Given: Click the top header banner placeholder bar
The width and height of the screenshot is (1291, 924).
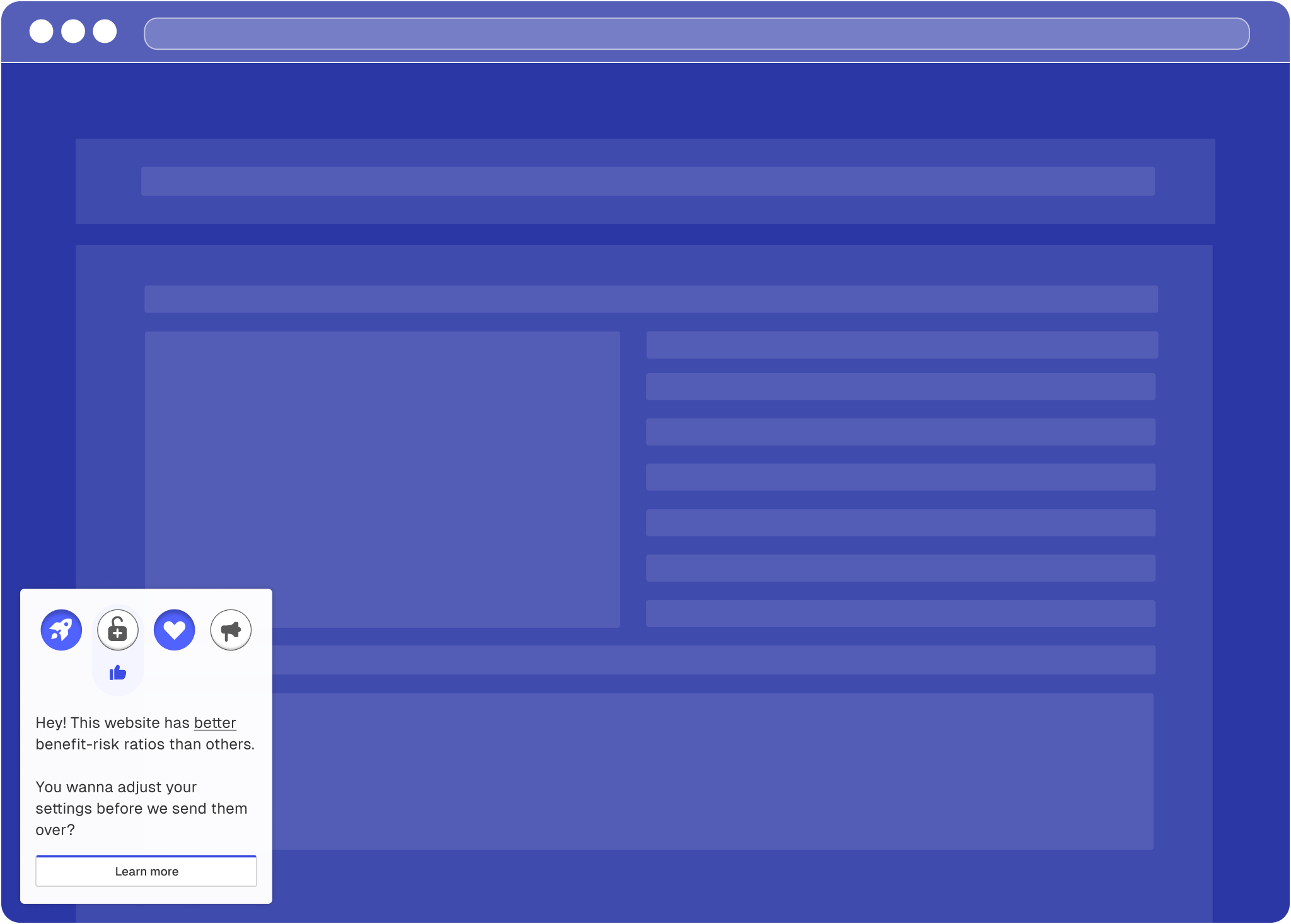Looking at the screenshot, I should (x=647, y=182).
